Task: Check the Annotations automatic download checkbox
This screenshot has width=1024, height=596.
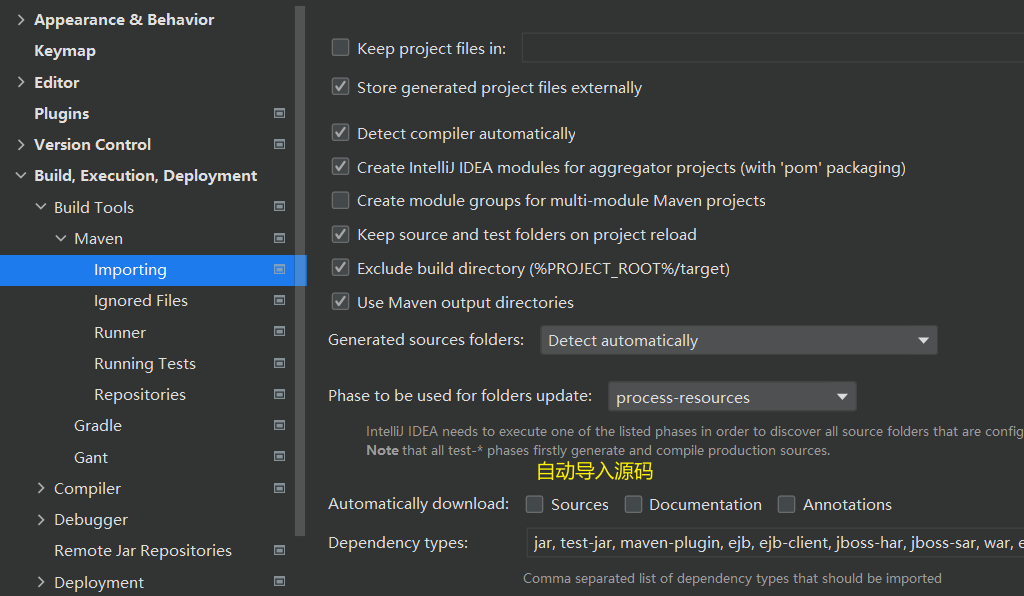Action: [786, 504]
